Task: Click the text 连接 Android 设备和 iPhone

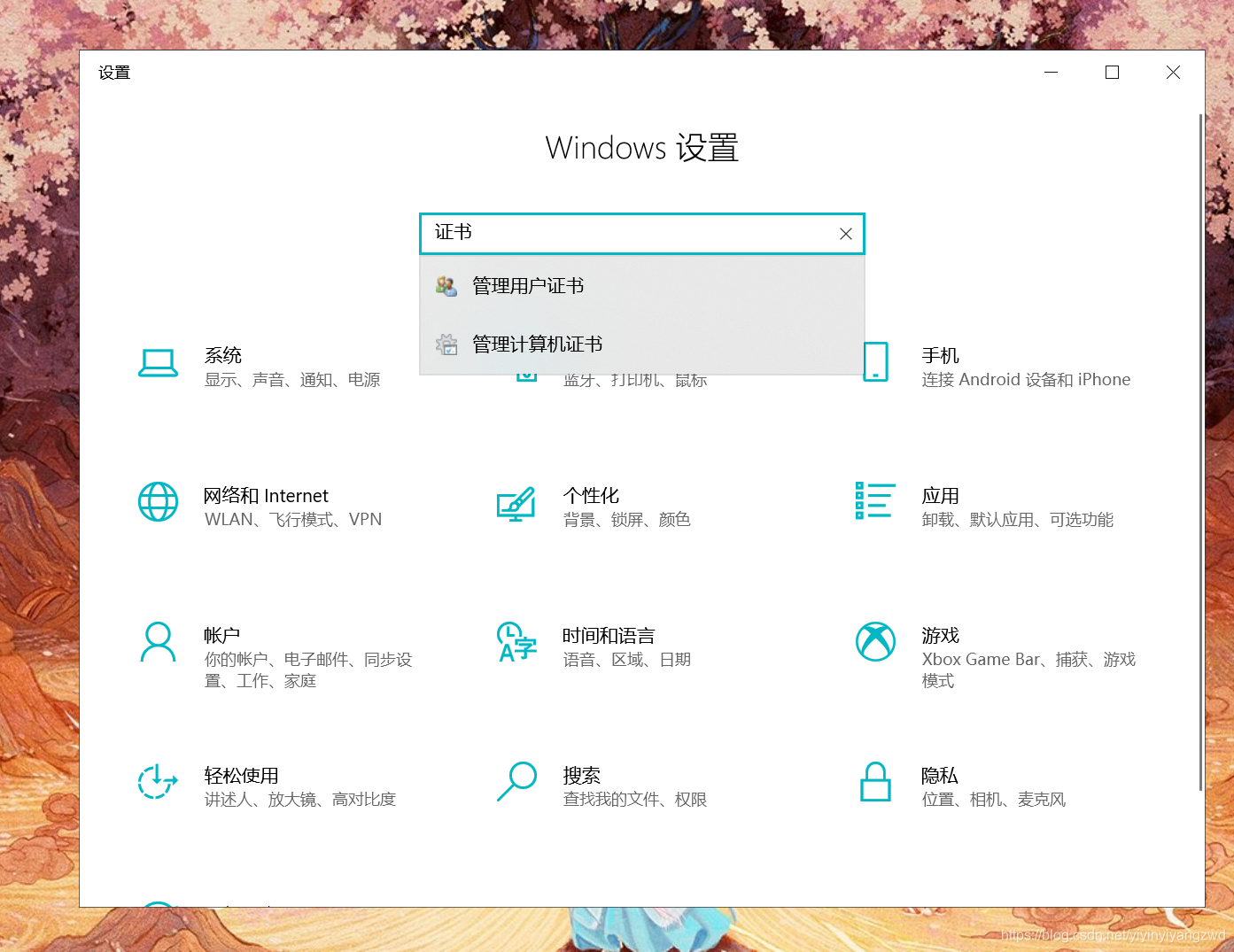Action: [1026, 380]
